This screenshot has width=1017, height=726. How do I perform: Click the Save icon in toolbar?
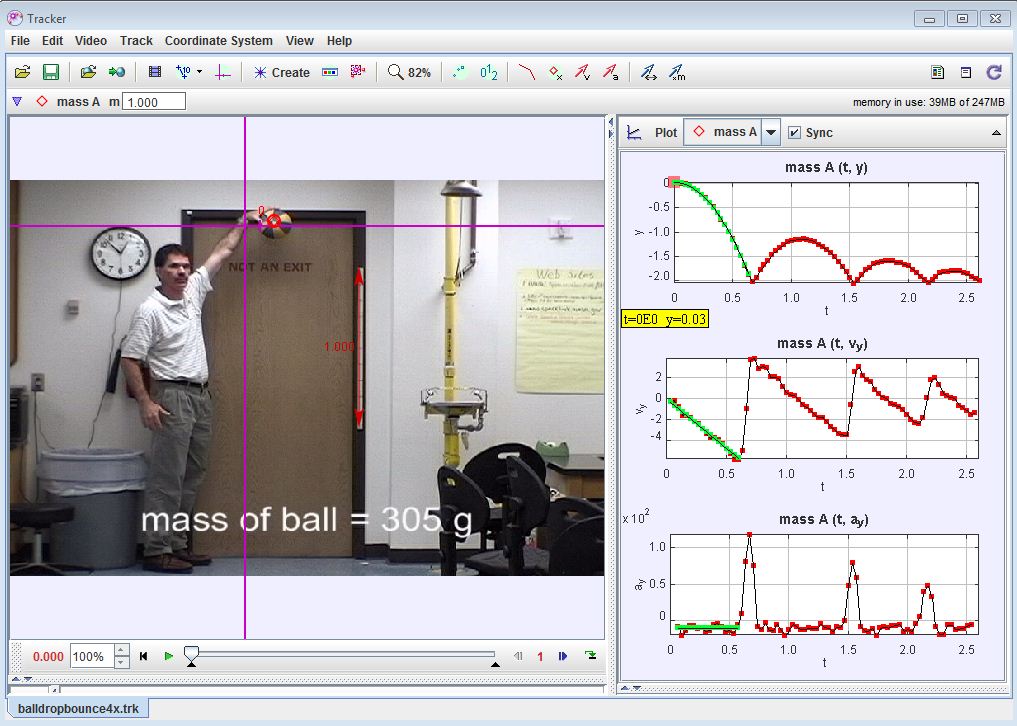click(50, 72)
